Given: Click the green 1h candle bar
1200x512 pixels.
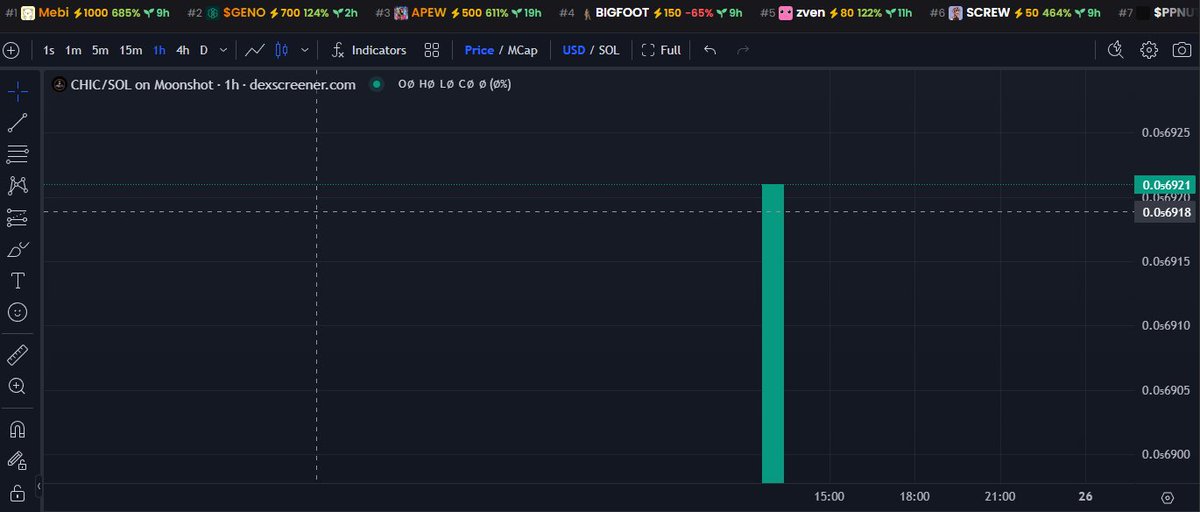Looking at the screenshot, I should click(773, 333).
